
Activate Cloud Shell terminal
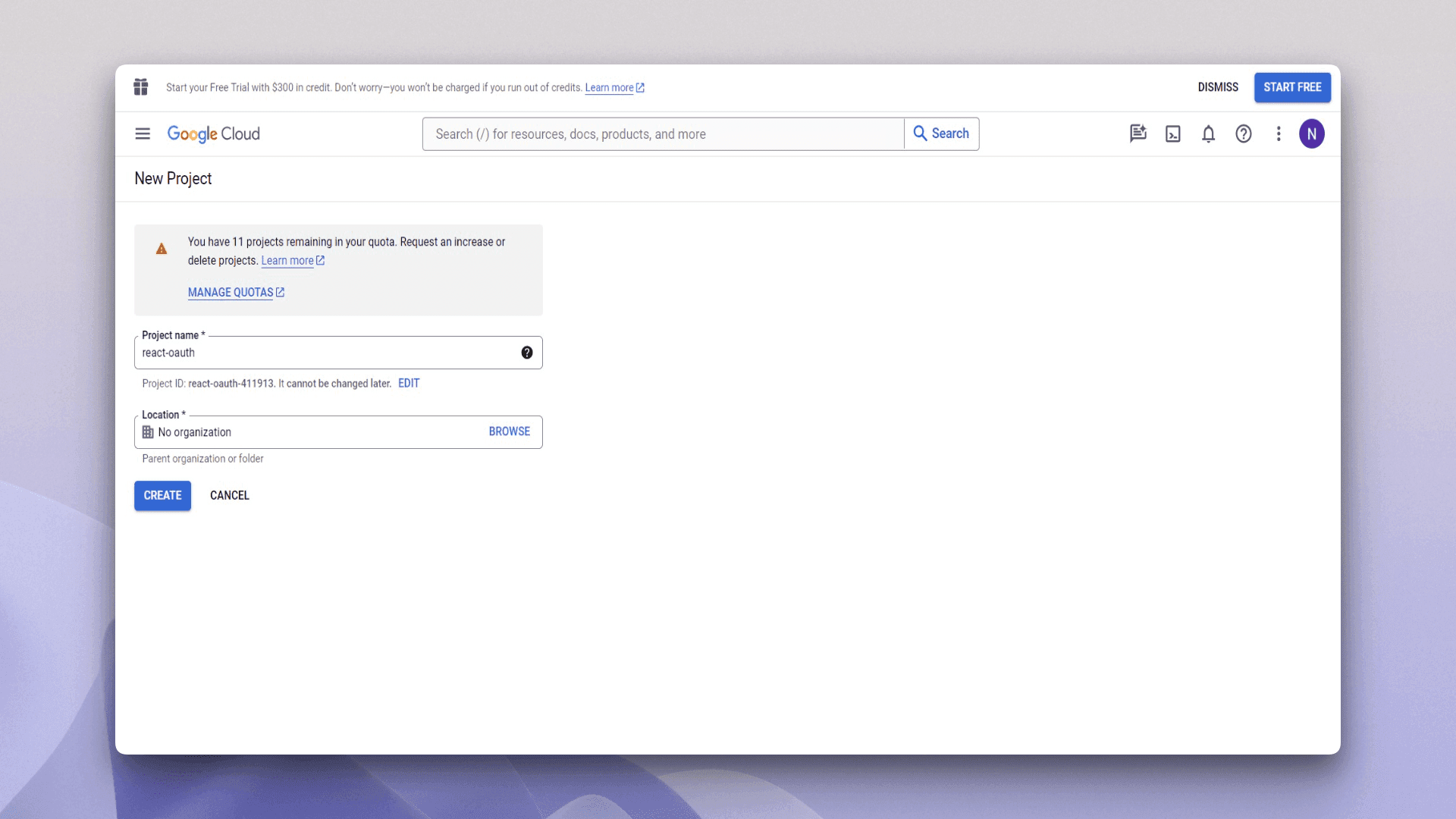point(1173,133)
